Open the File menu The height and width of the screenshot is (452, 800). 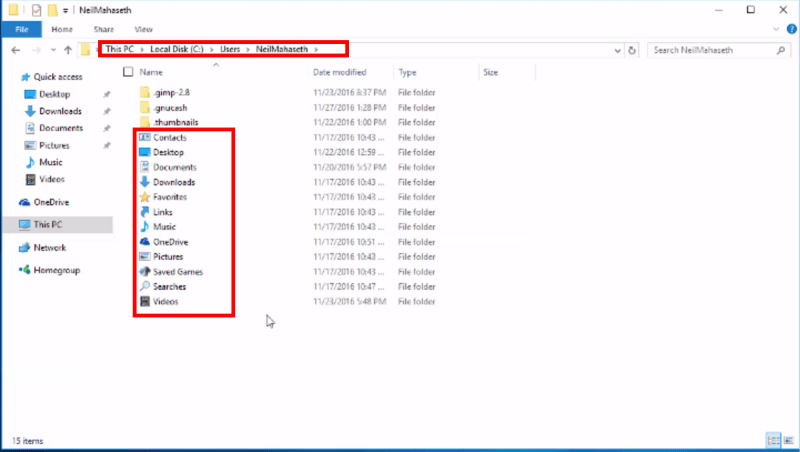(x=21, y=29)
